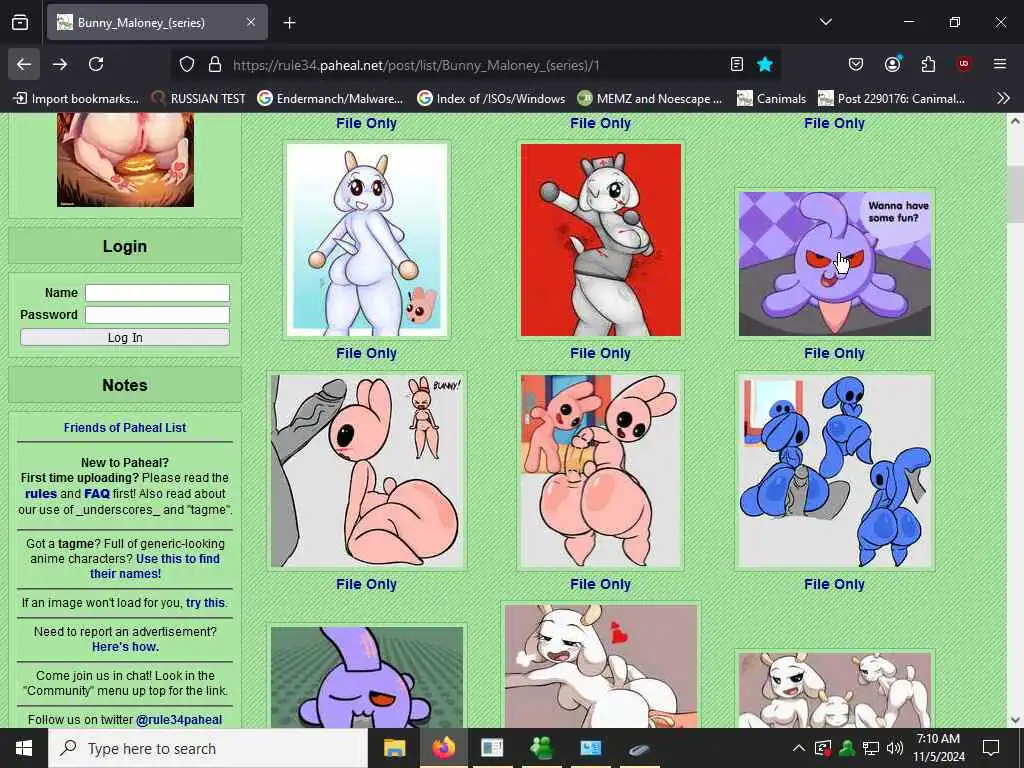
Task: Open the Firefox account menu
Action: [892, 64]
